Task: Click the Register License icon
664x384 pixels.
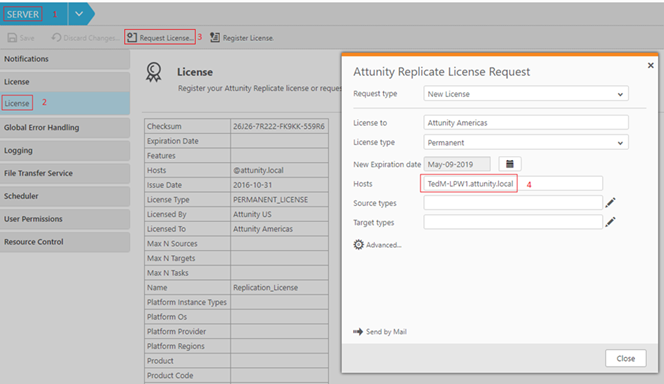Action: point(215,38)
